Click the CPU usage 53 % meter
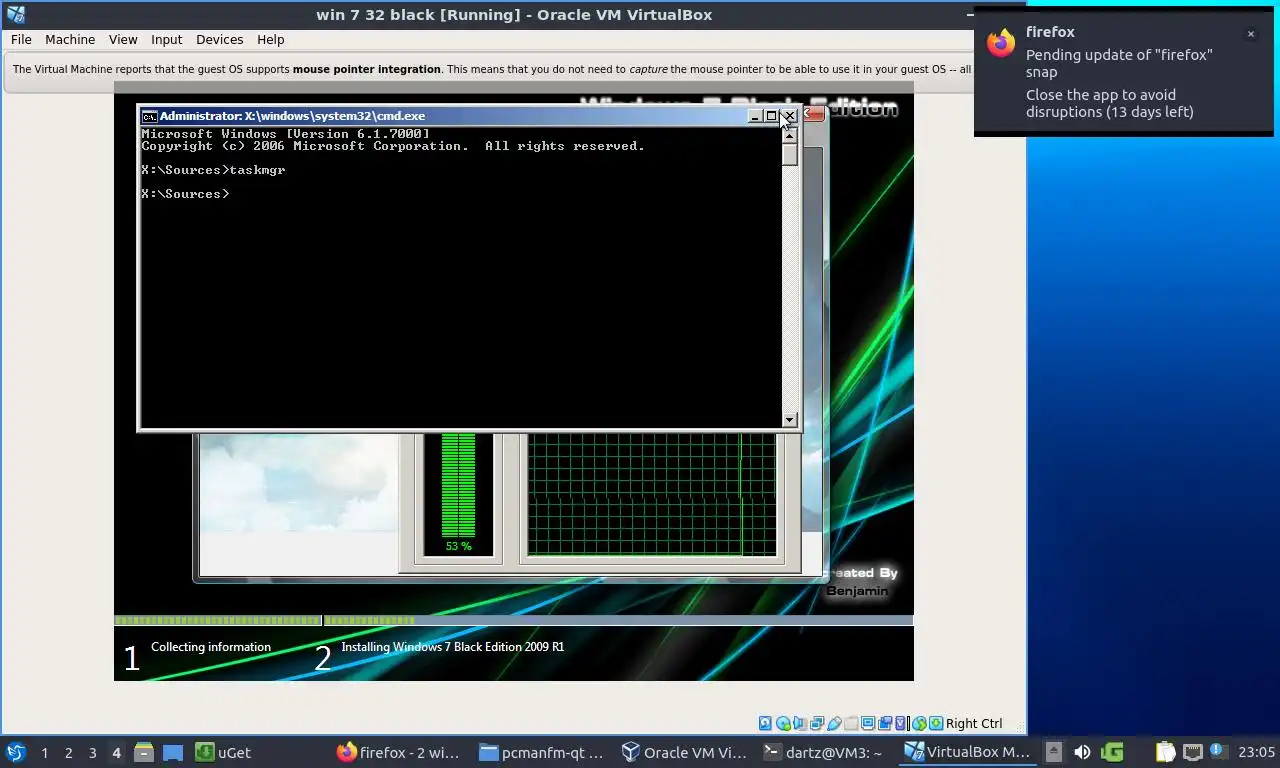1280x768 pixels. coord(459,494)
